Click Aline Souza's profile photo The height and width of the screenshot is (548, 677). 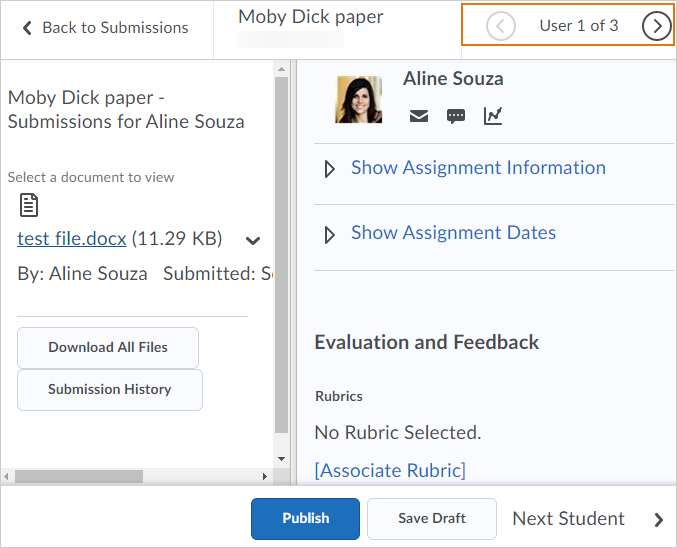pos(359,100)
